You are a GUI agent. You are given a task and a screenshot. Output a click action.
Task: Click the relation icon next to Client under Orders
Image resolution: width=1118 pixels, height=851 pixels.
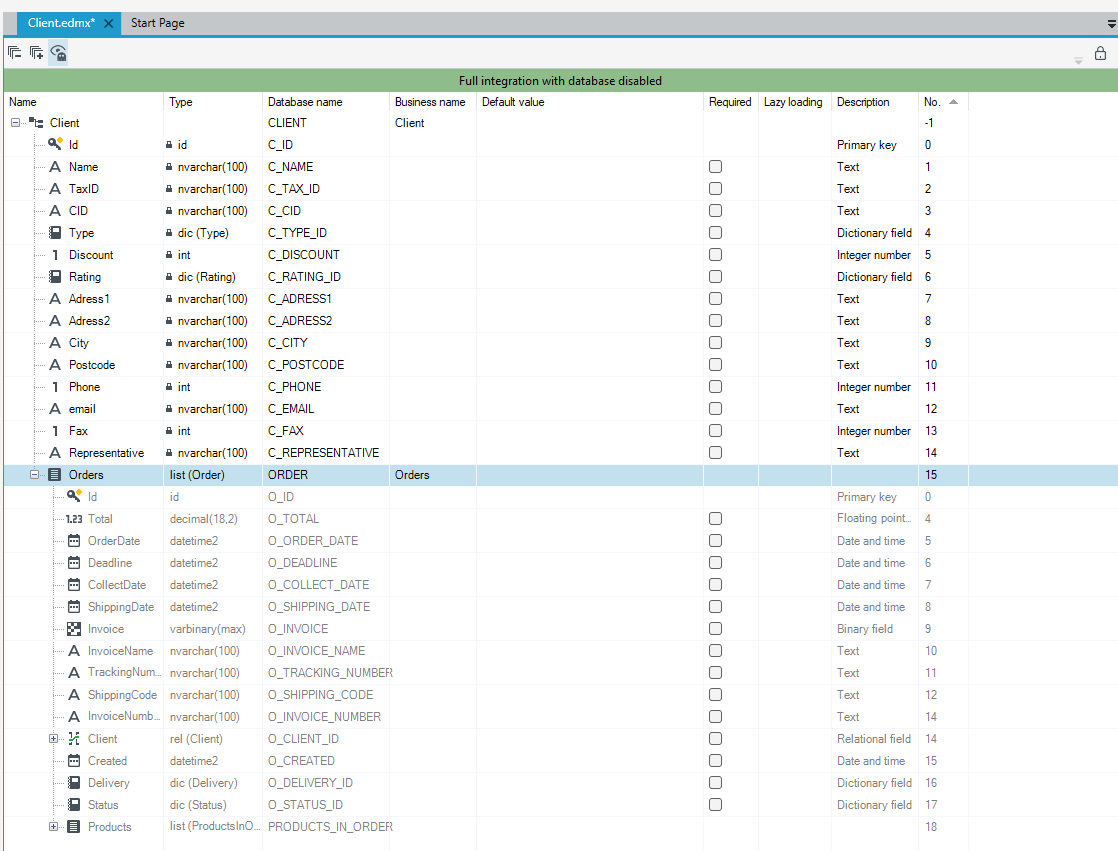click(73, 738)
